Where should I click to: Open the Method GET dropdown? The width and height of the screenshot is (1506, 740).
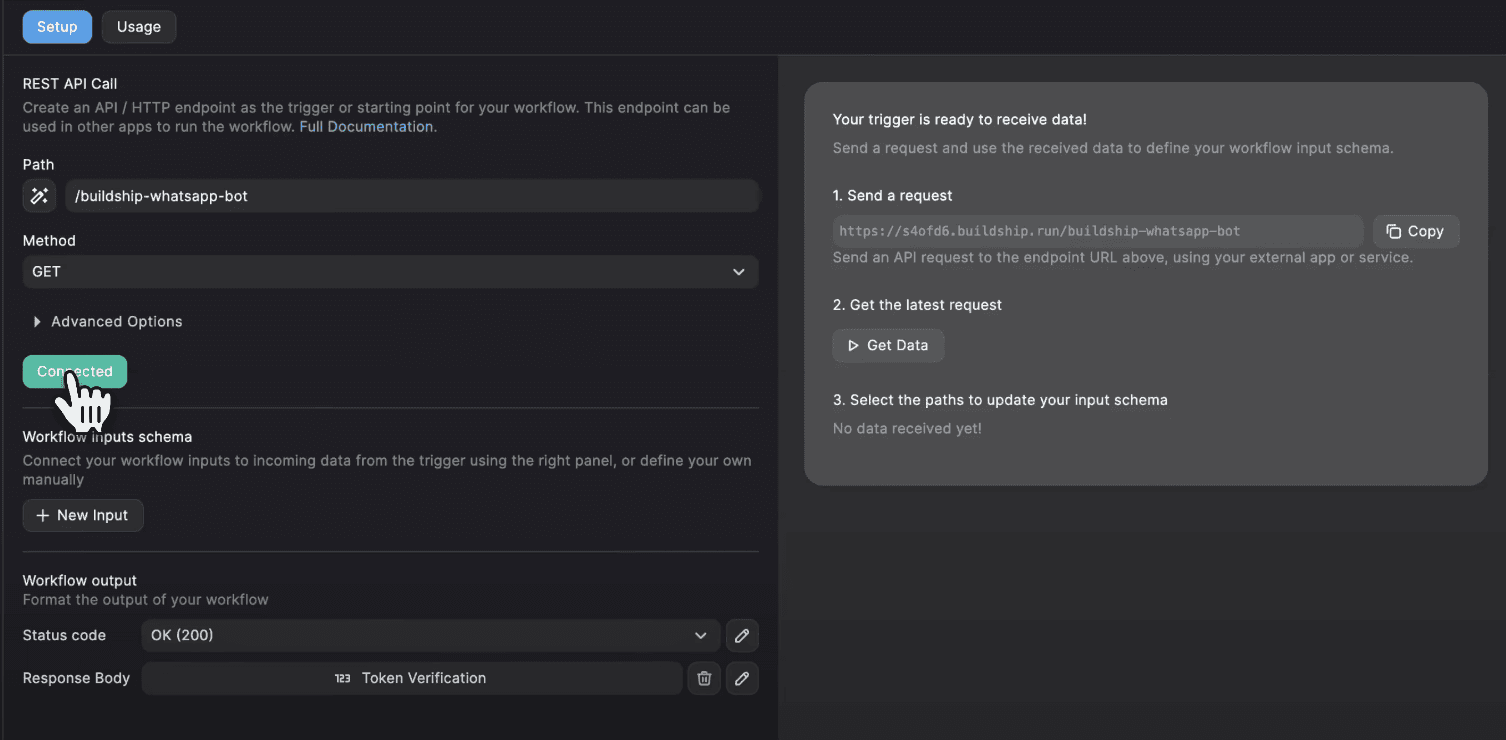tap(390, 272)
